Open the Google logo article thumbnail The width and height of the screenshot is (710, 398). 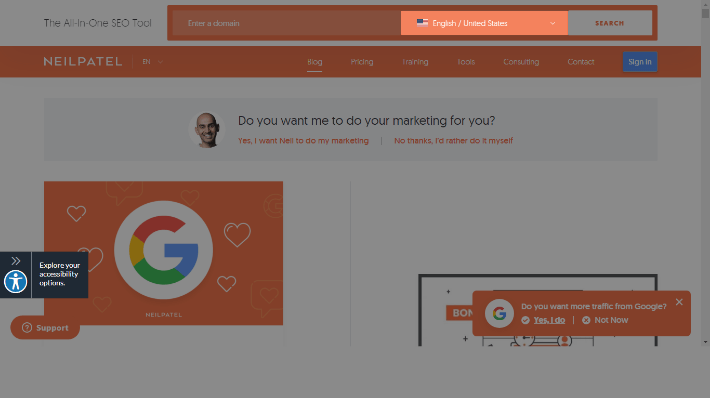[x=163, y=253]
